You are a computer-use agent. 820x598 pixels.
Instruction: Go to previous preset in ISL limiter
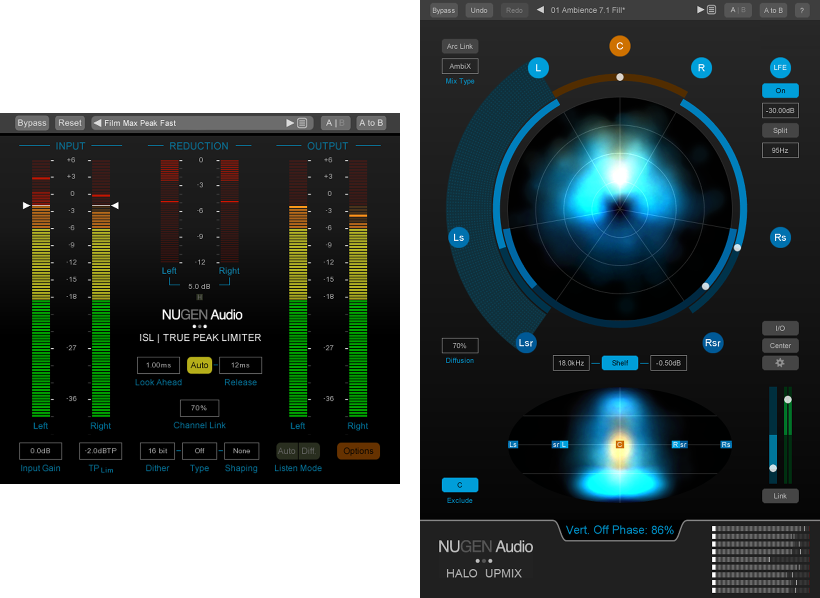tap(97, 123)
